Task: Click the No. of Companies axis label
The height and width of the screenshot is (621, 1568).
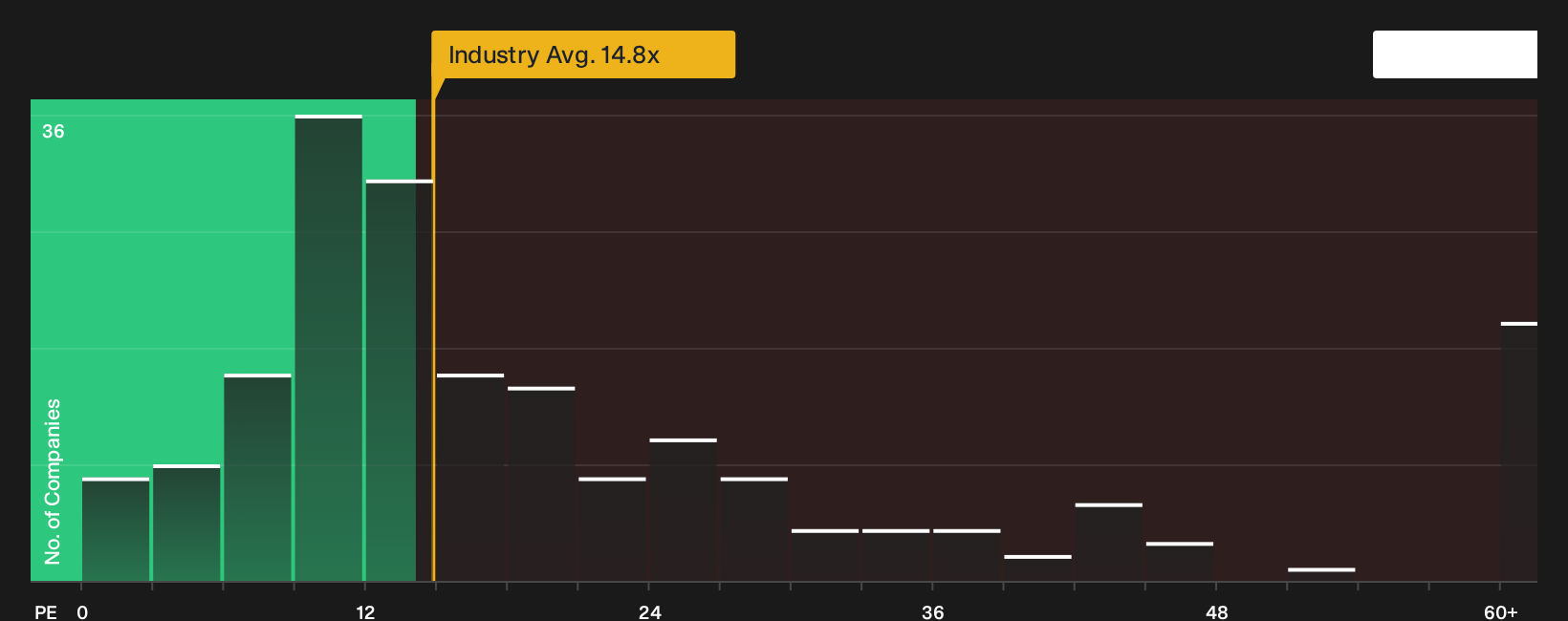Action: coord(53,482)
